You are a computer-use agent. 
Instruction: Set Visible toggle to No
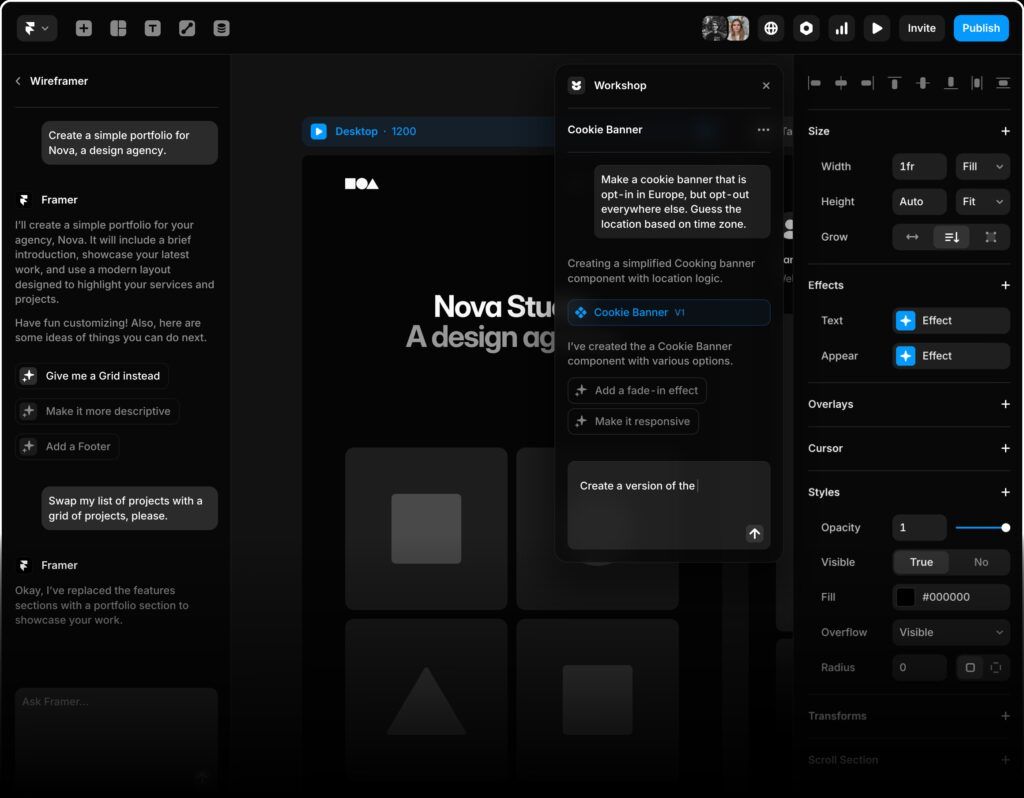(x=980, y=562)
